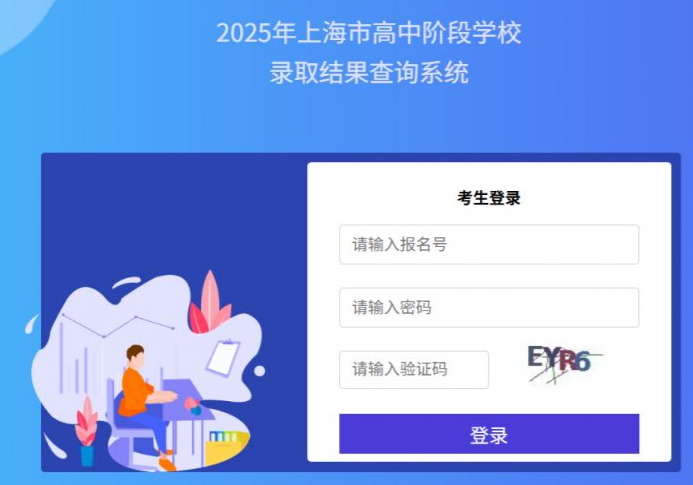Select the 请输入验证码 captcha input box
The height and width of the screenshot is (485, 693).
point(414,370)
